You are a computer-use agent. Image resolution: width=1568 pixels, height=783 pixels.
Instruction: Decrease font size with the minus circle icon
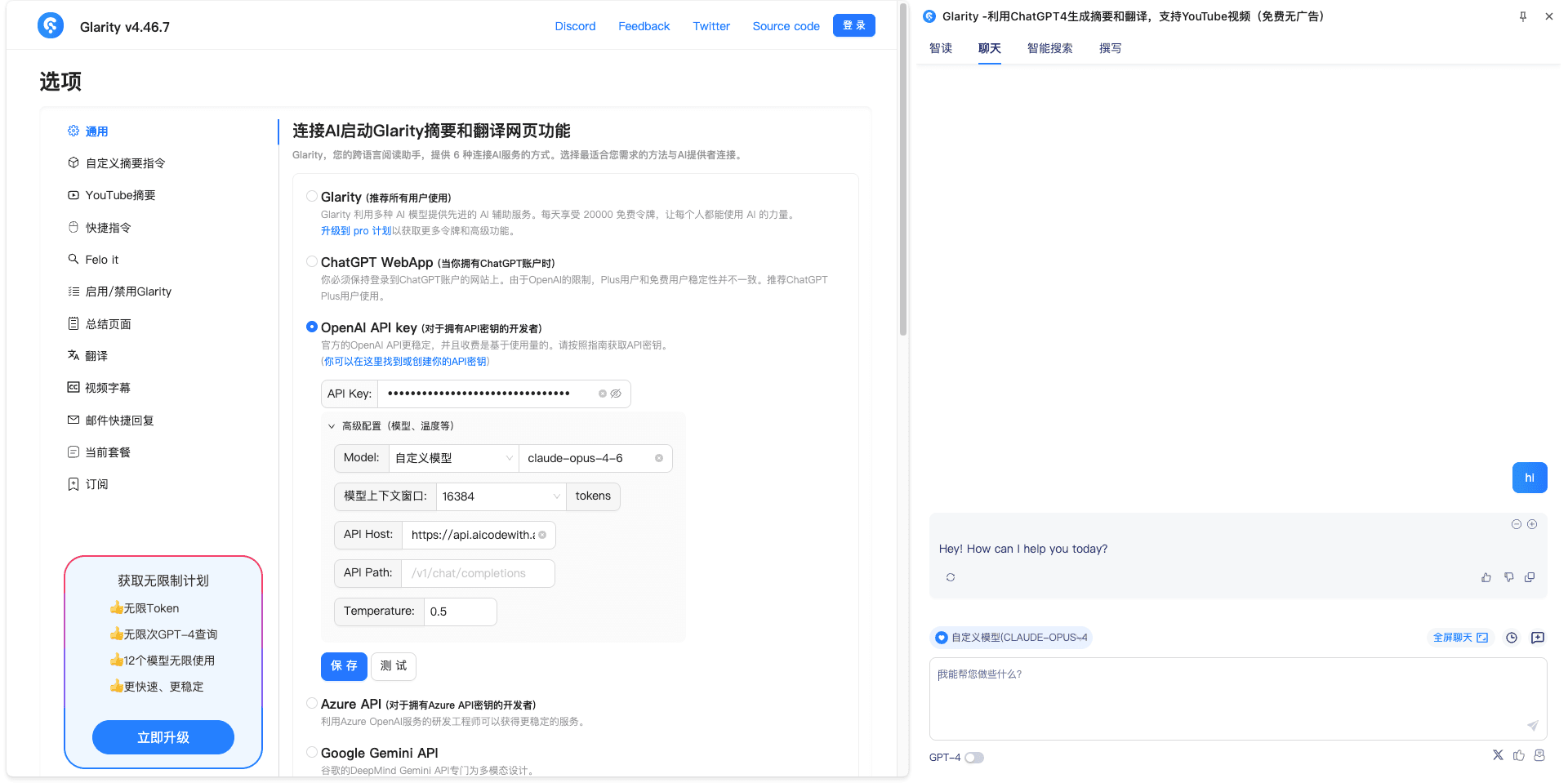(x=1517, y=524)
